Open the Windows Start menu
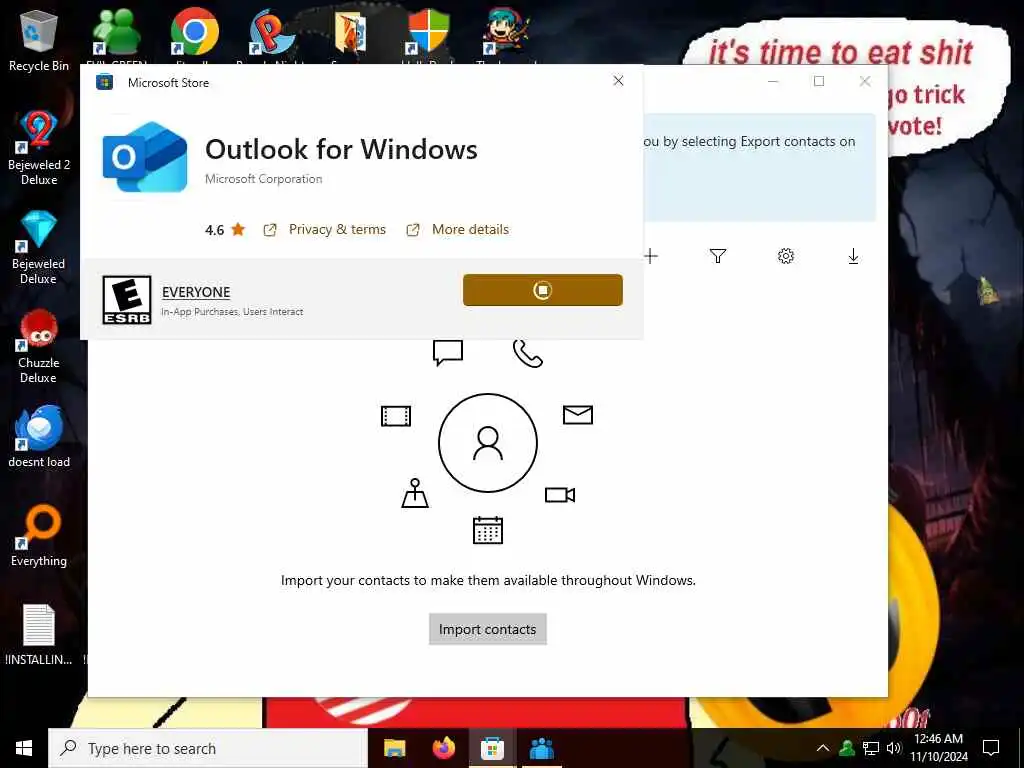Viewport: 1024px width, 768px height. tap(24, 748)
